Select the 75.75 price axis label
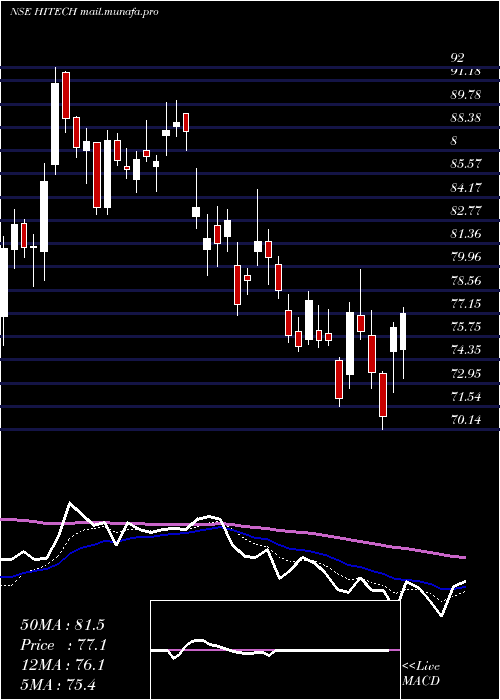The height and width of the screenshot is (700, 500). [x=466, y=327]
